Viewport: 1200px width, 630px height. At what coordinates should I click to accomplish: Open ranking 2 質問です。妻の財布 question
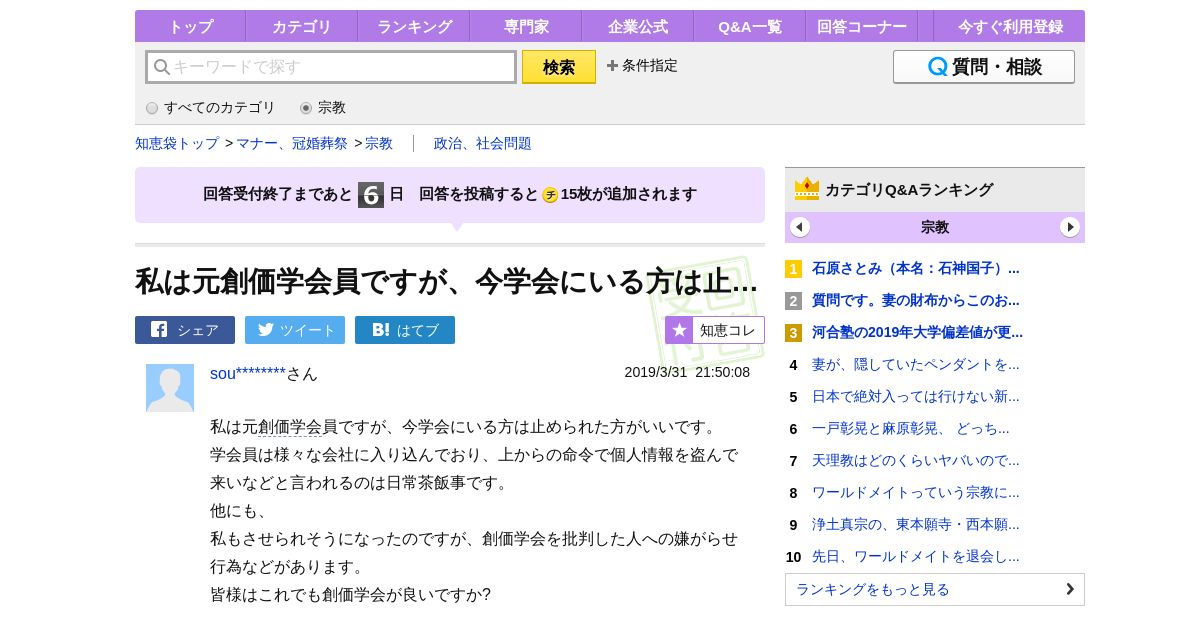pos(916,300)
